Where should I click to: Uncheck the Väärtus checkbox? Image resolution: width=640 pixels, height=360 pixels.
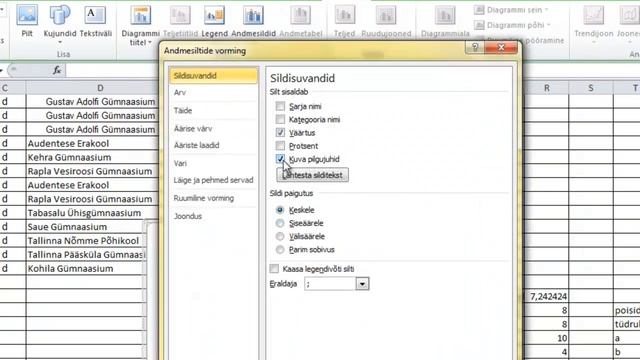click(x=280, y=133)
